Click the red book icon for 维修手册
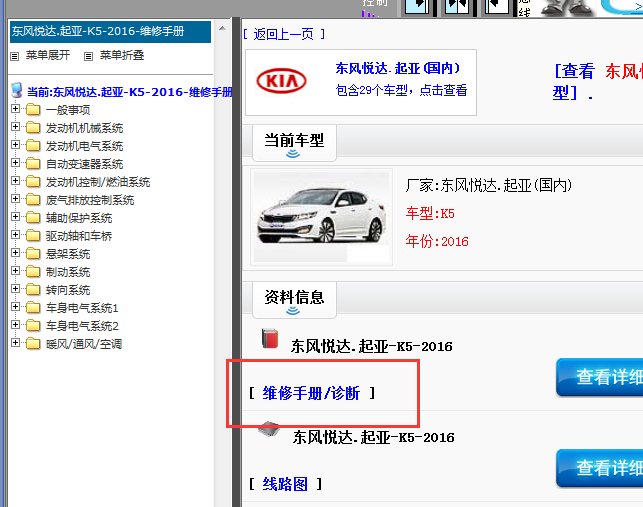The width and height of the screenshot is (643, 507). pyautogui.click(x=270, y=338)
